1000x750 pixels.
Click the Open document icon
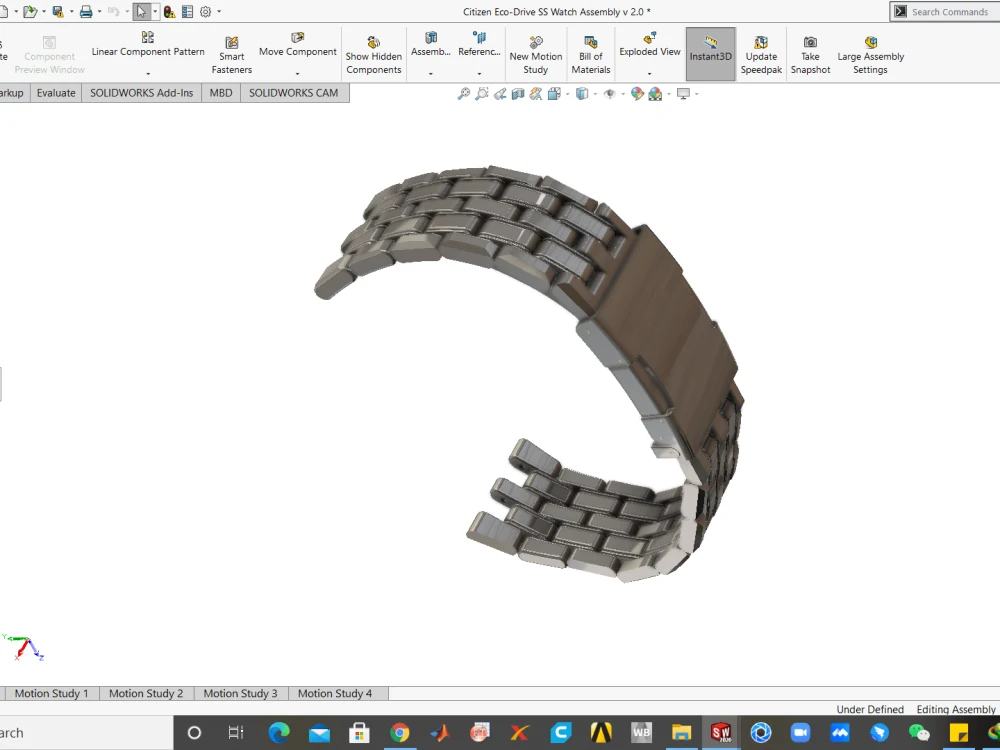(29, 11)
